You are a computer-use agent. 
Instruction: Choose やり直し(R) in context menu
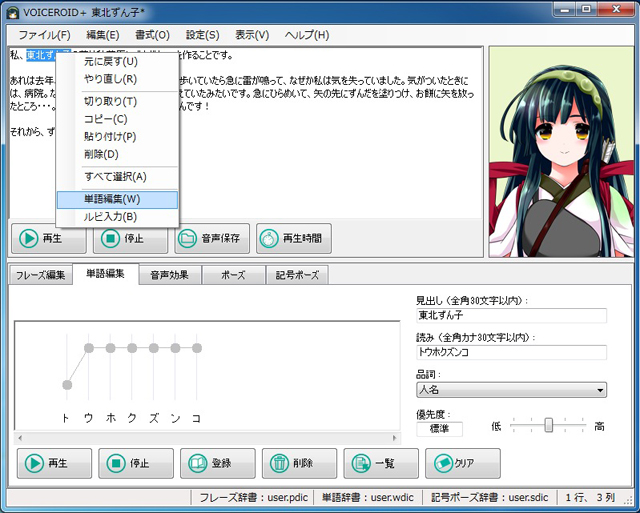(117, 79)
